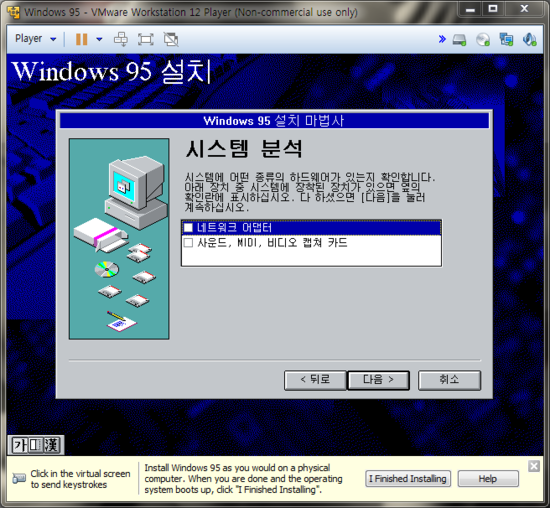Check the 네트워크 어댑터 checkbox

click(188, 228)
